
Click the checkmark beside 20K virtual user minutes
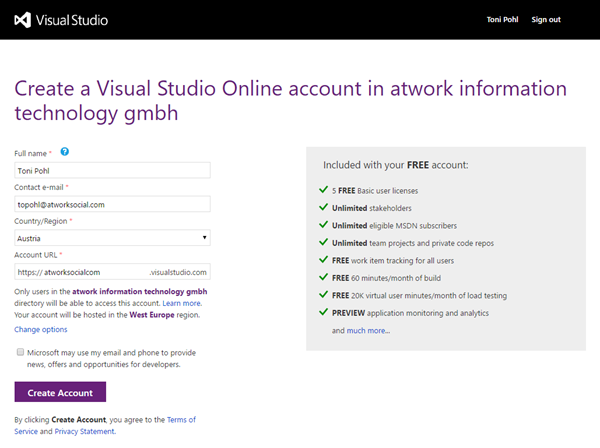(x=323, y=294)
